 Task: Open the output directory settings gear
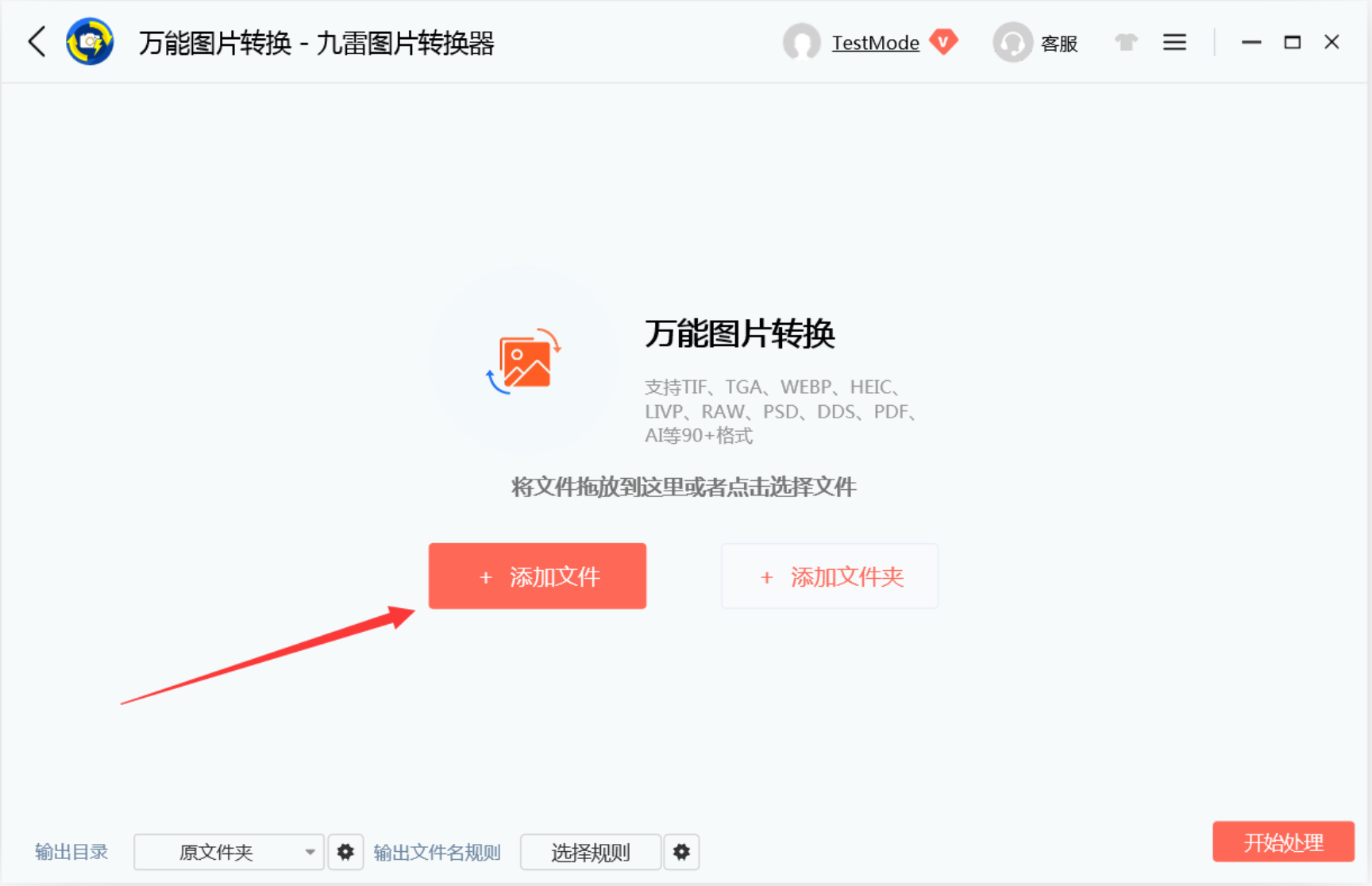tap(345, 852)
